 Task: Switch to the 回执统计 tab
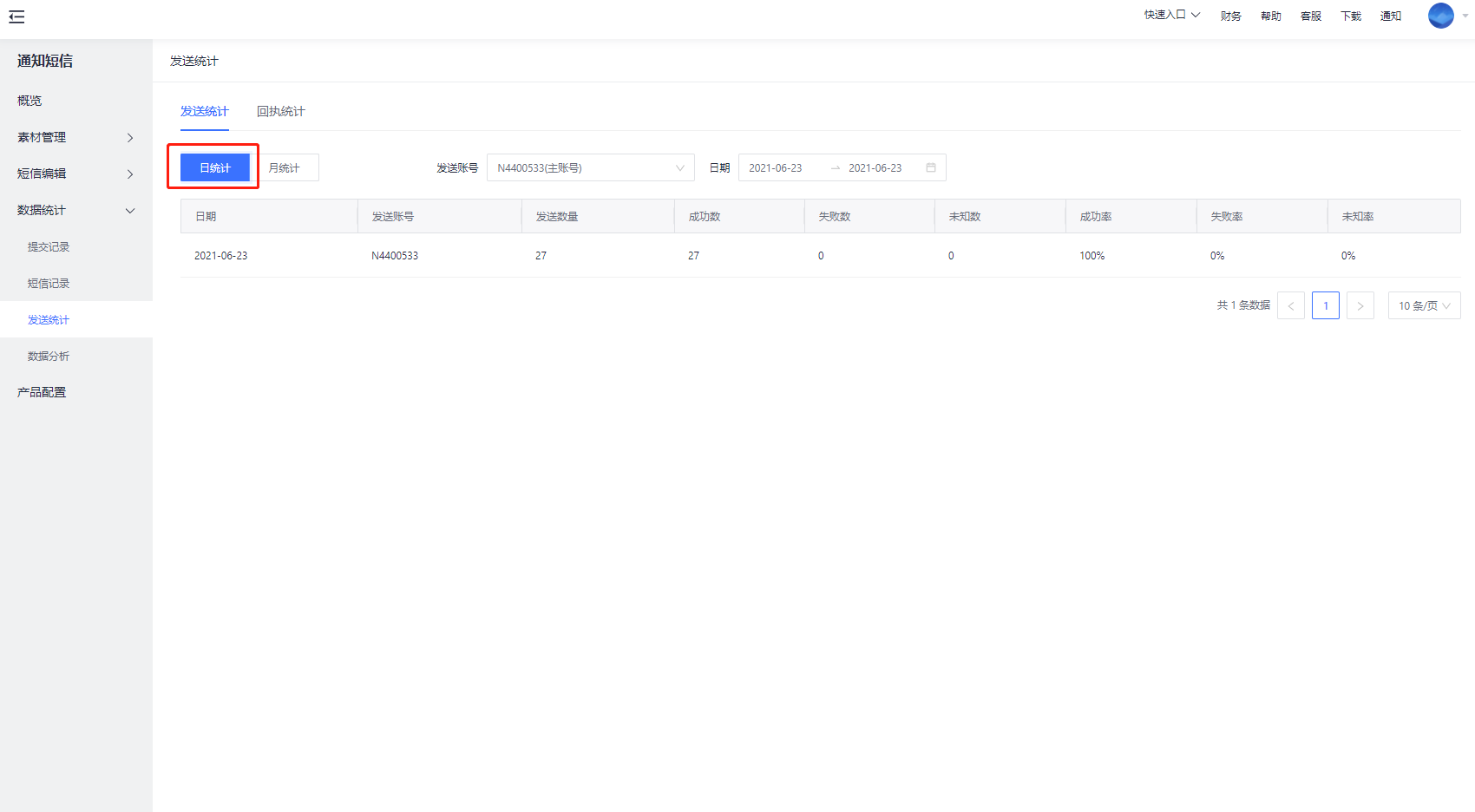tap(280, 111)
